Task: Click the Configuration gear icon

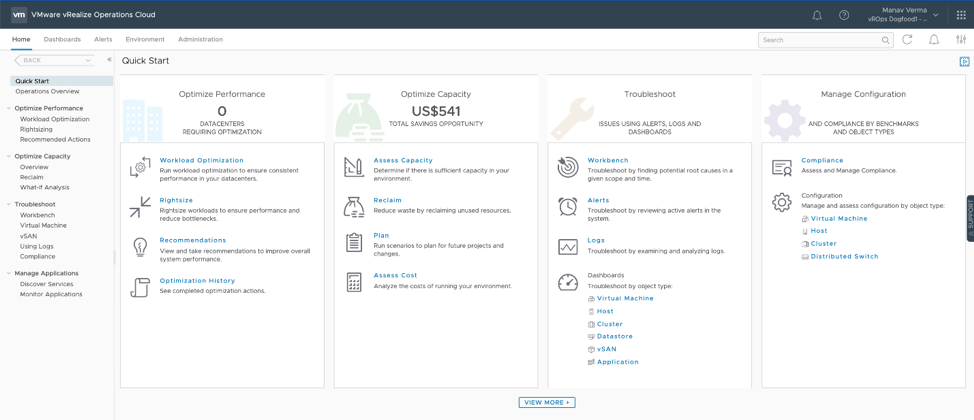Action: tap(781, 202)
